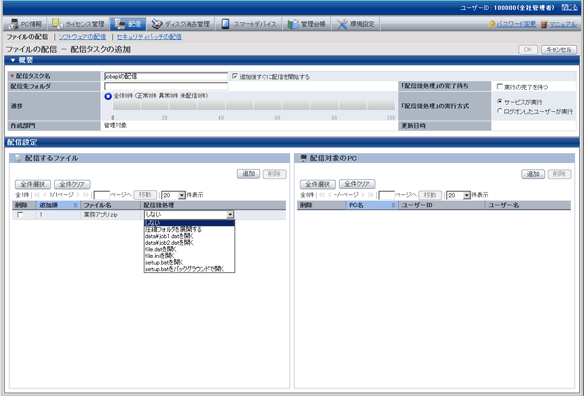Viewport: 584px width, 396px height.
Task: Select file.datを開く option
Action: tap(189, 249)
